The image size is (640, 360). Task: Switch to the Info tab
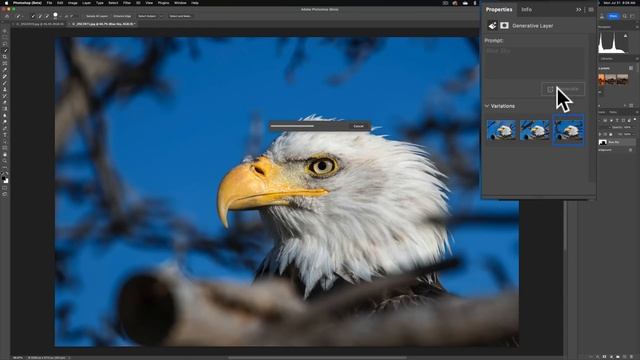(527, 9)
